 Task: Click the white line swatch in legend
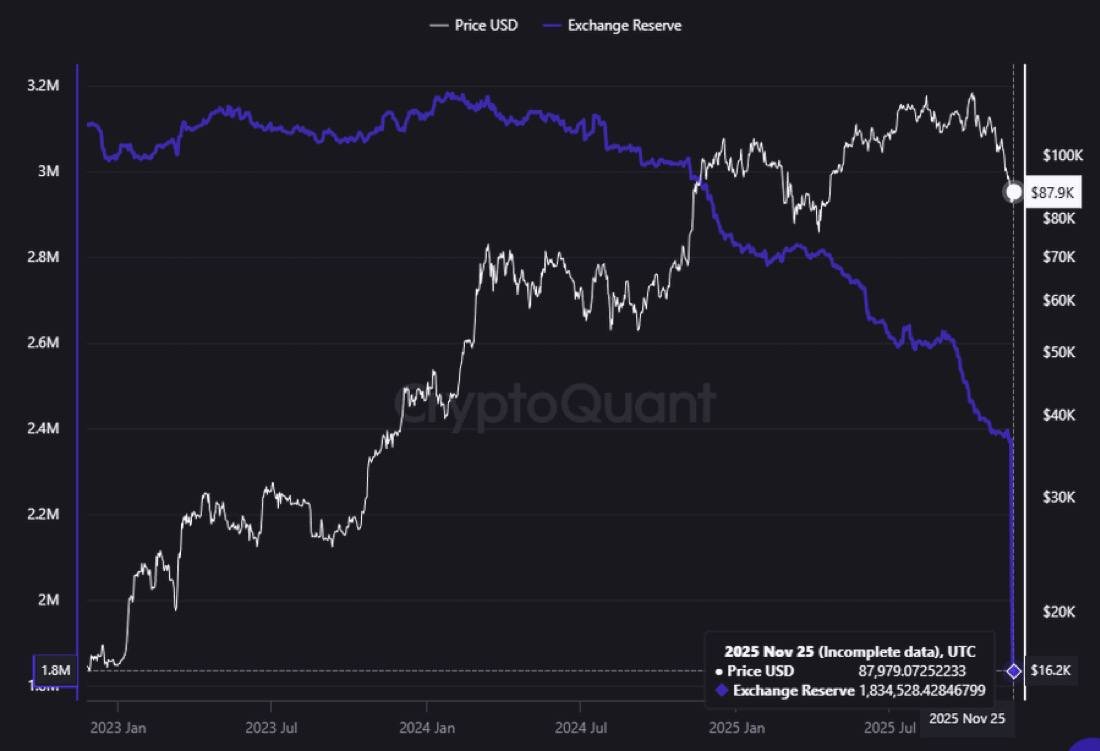pyautogui.click(x=438, y=25)
